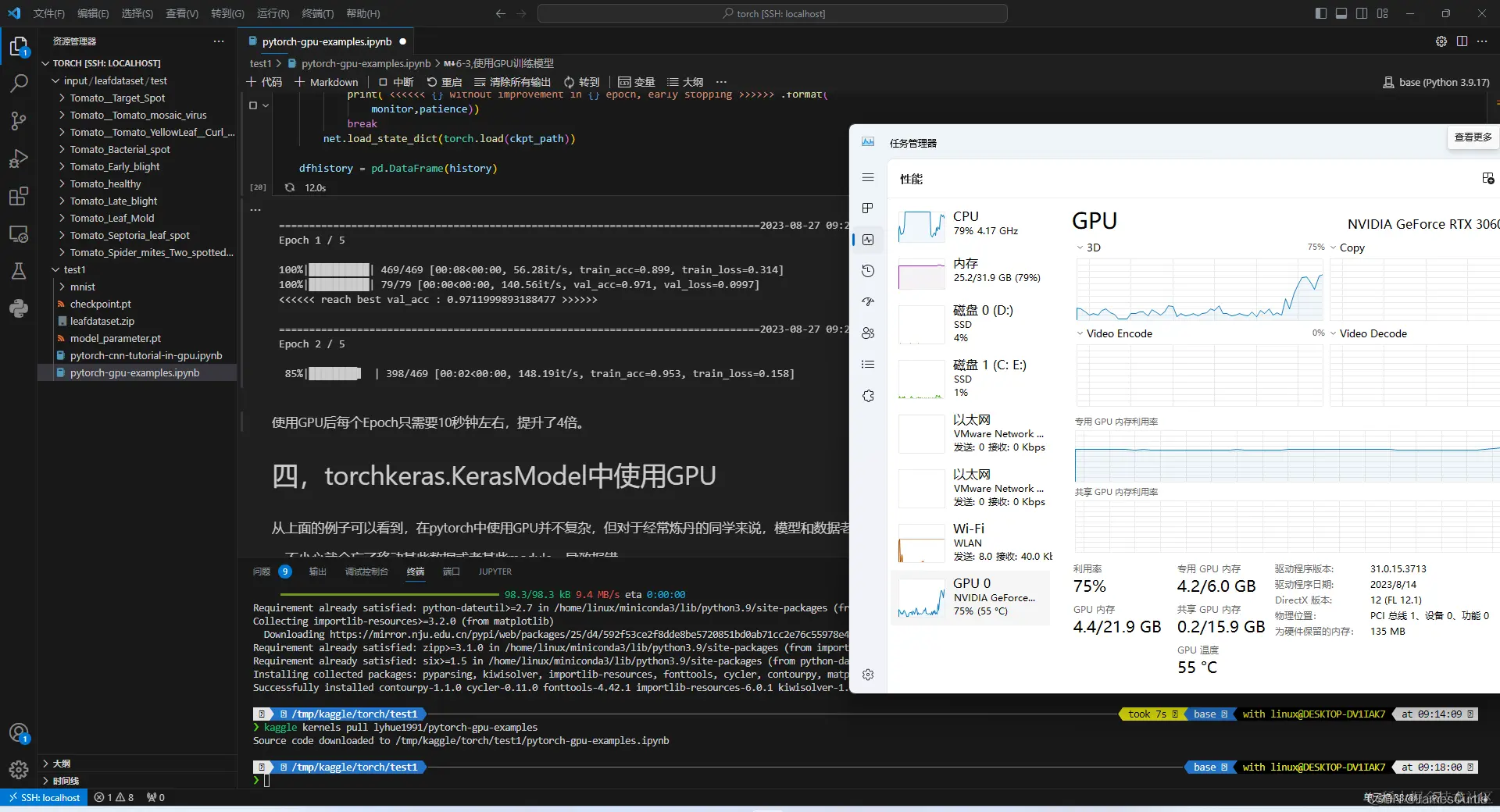Go back in VS Code navigation history

pyautogui.click(x=501, y=13)
